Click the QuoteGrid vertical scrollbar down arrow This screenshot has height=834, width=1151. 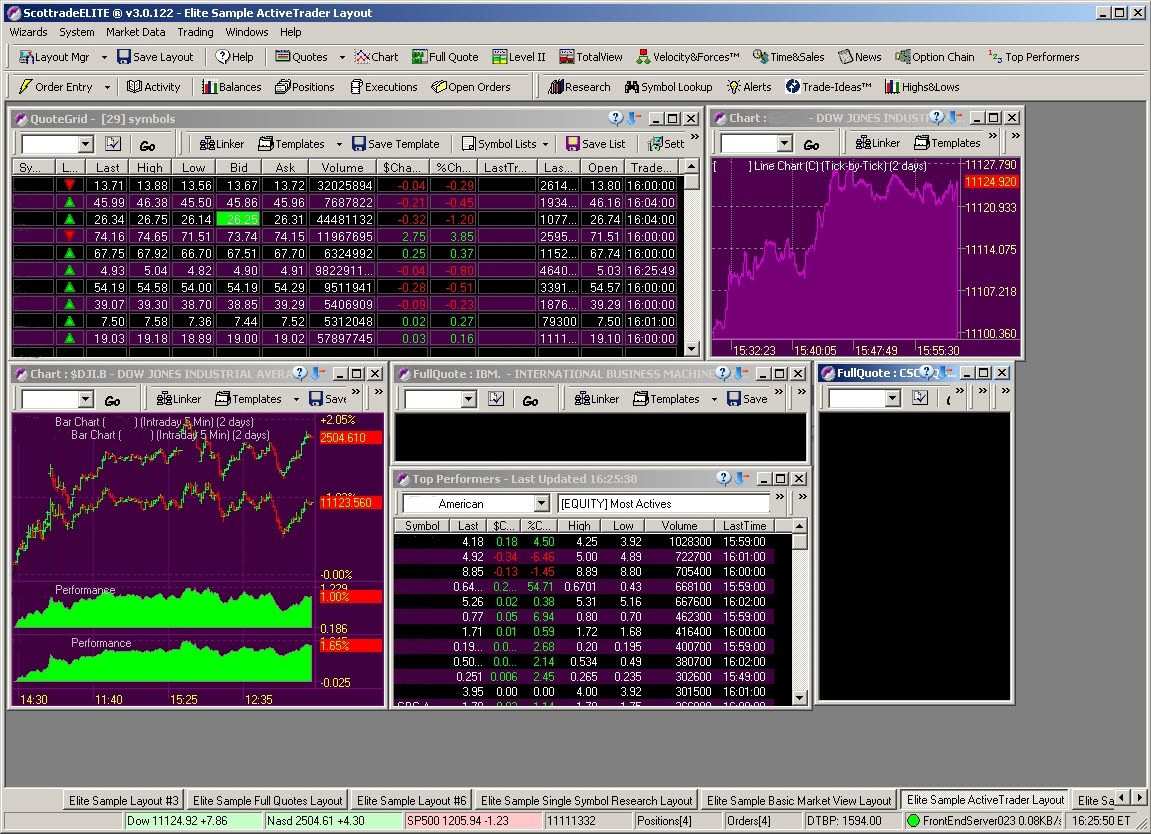tap(690, 348)
